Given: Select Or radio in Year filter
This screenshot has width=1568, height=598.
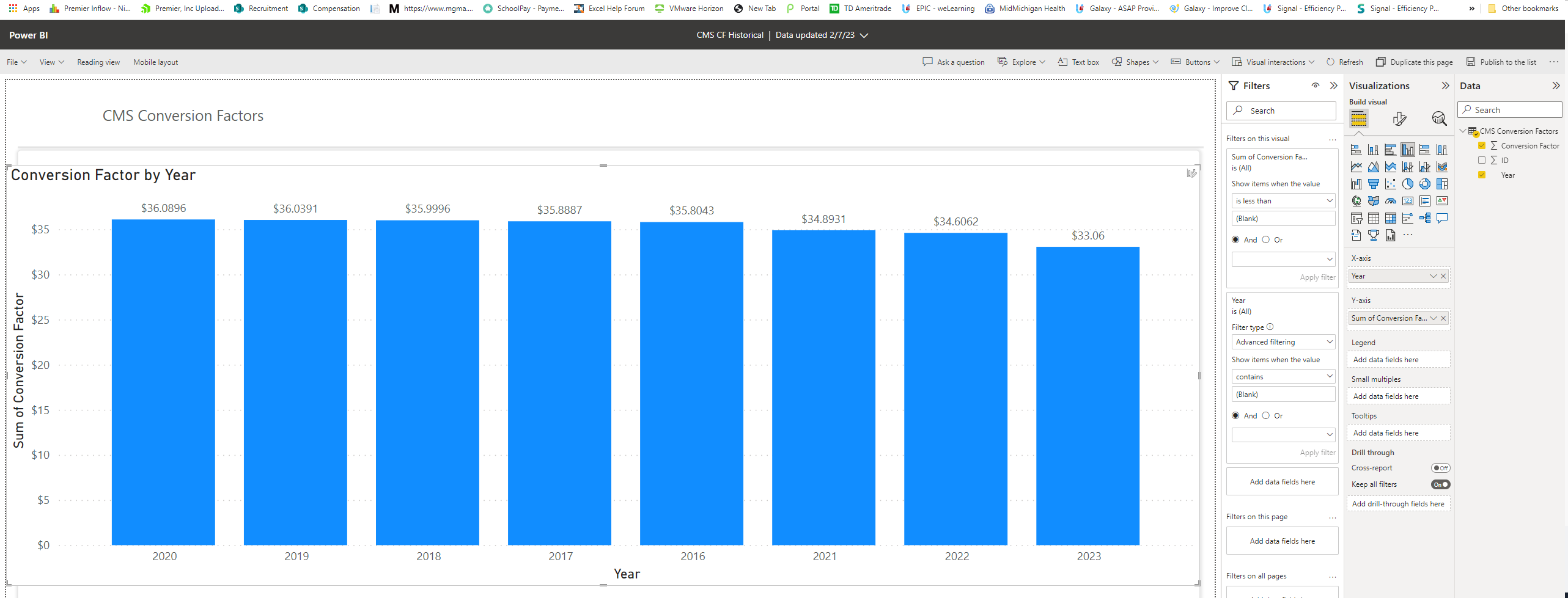Looking at the screenshot, I should coord(1265,415).
